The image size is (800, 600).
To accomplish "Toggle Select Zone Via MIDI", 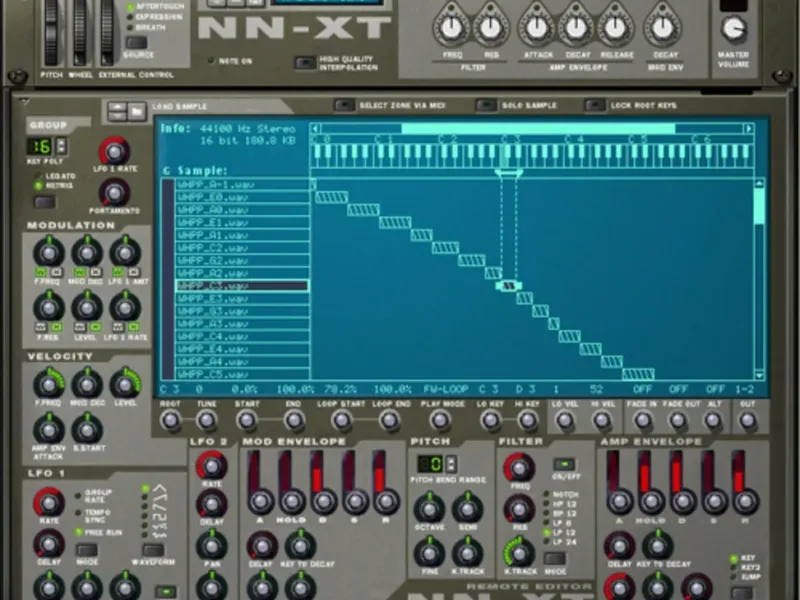I will [x=344, y=106].
